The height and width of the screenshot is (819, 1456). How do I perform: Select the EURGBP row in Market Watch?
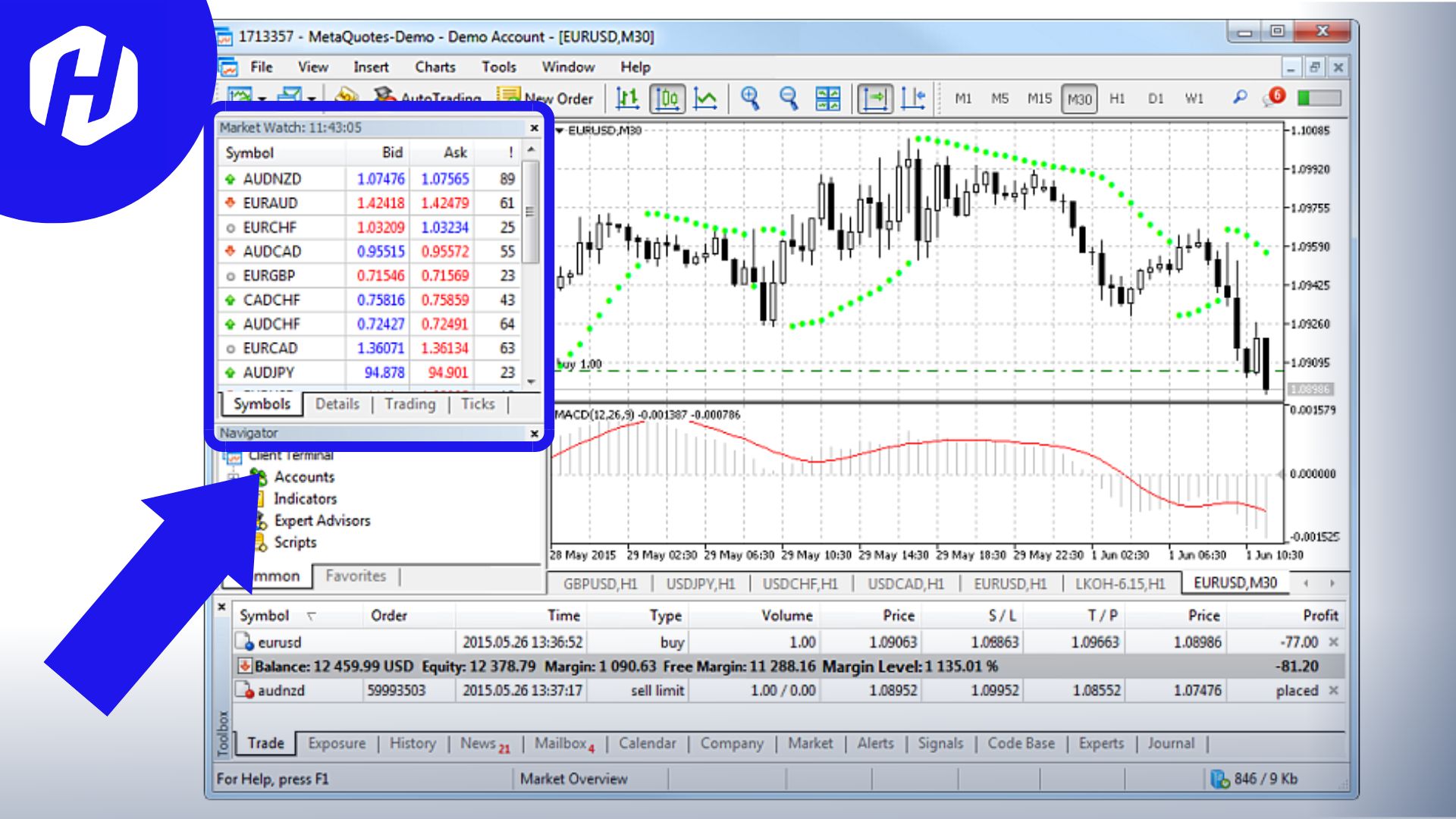click(x=370, y=276)
